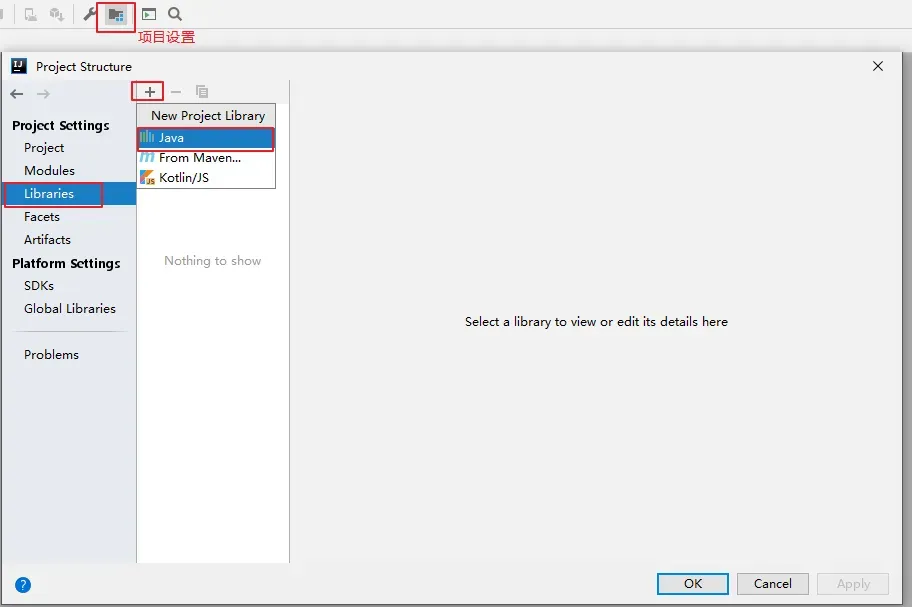Click the Run Anything toolbar icon
912x607 pixels.
(x=149, y=15)
